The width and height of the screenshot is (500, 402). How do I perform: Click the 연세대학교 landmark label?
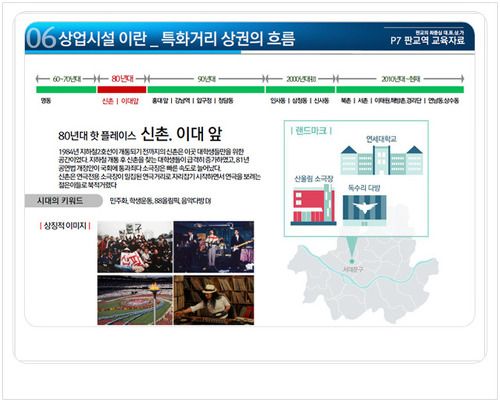coord(381,139)
